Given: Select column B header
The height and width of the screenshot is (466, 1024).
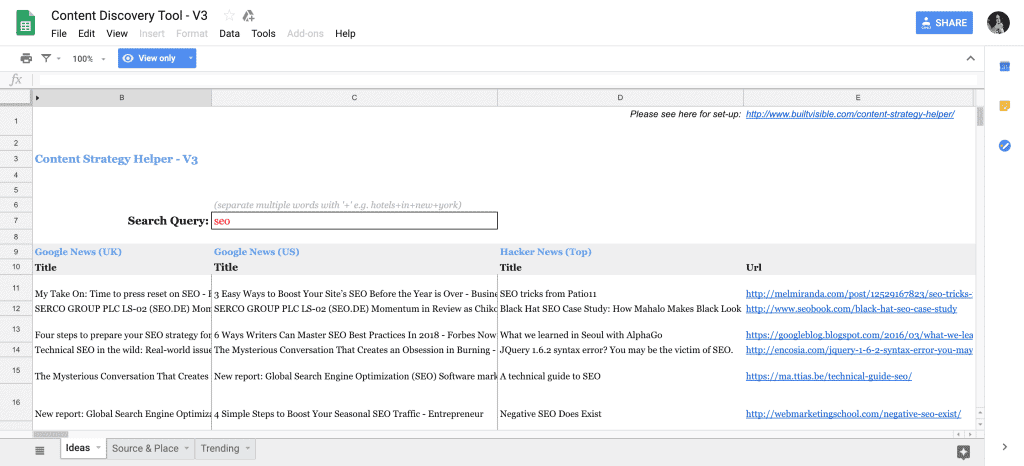Looking at the screenshot, I should point(121,98).
